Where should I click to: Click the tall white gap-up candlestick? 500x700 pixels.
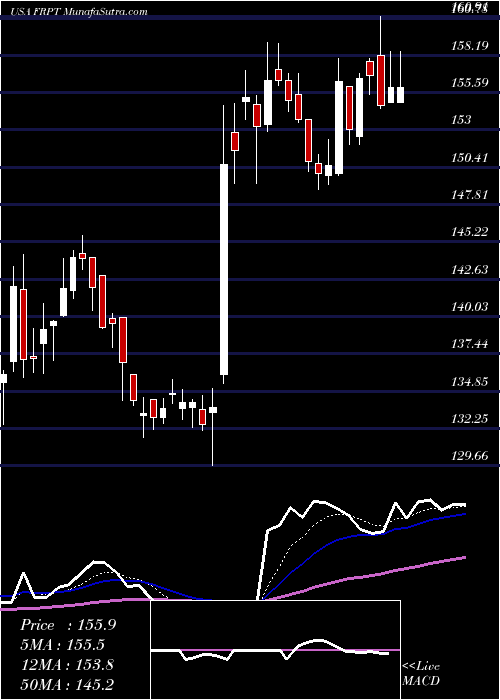click(x=224, y=269)
